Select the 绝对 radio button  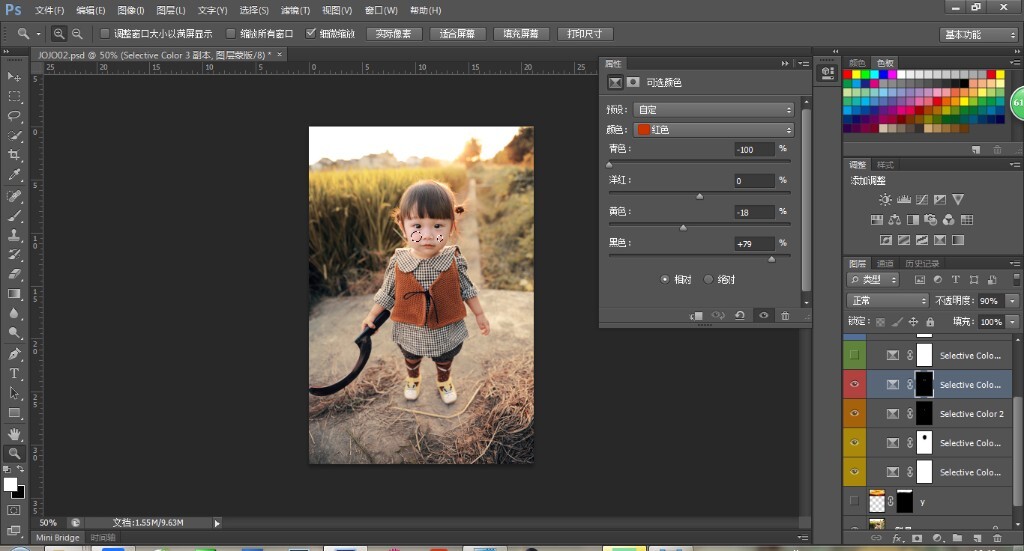point(708,279)
